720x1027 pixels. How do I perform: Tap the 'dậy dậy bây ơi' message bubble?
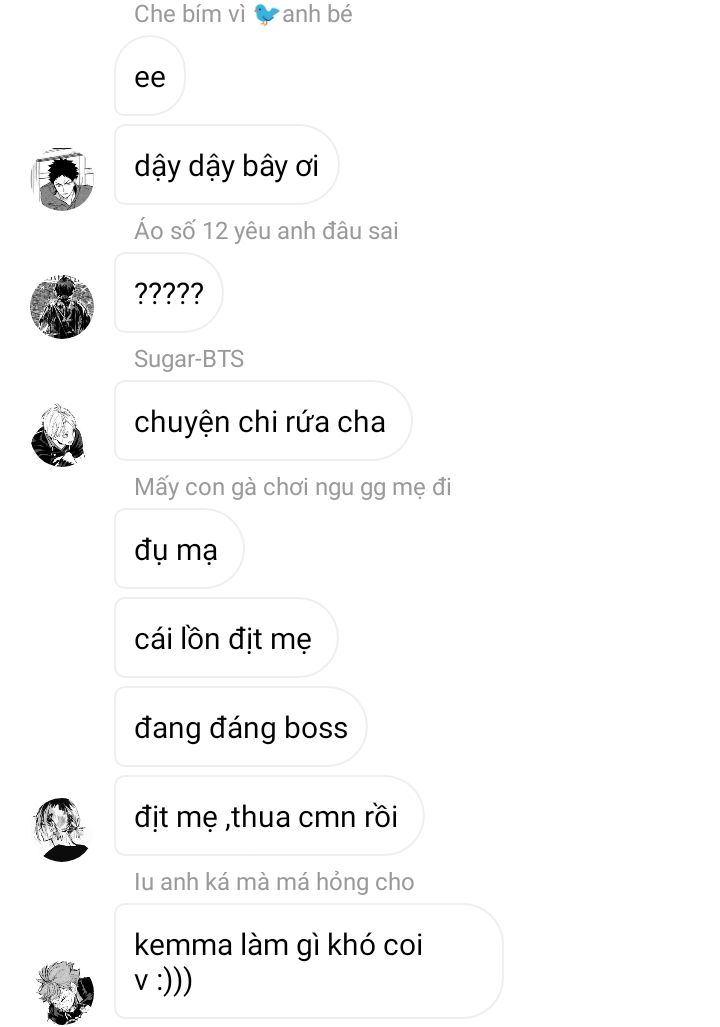[x=227, y=165]
